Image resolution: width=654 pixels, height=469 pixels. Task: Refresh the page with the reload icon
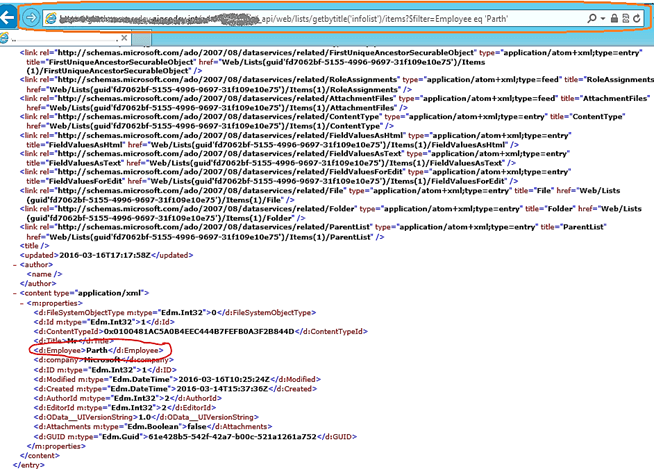[636, 18]
